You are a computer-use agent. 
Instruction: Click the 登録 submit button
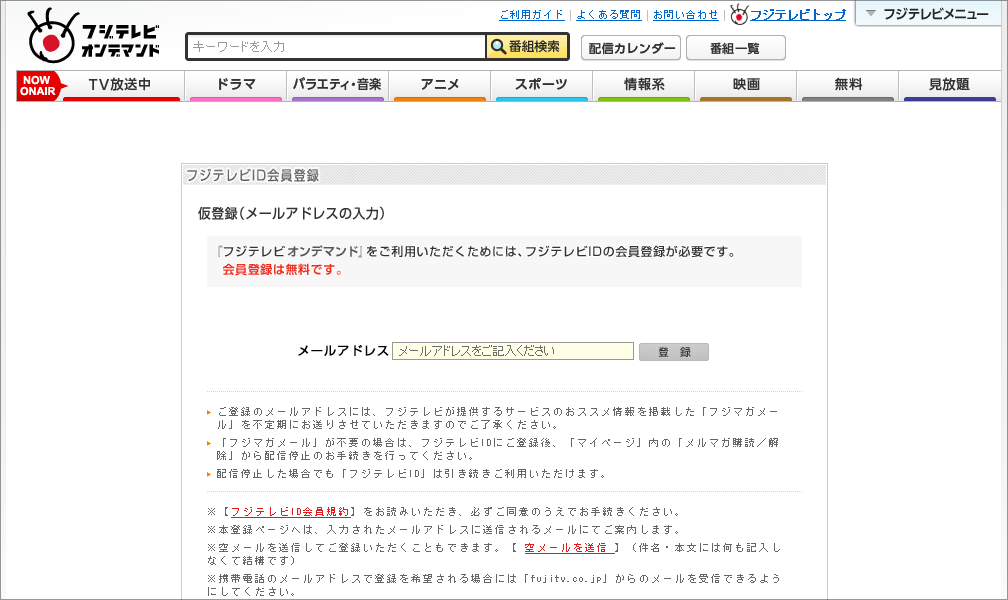pos(674,352)
